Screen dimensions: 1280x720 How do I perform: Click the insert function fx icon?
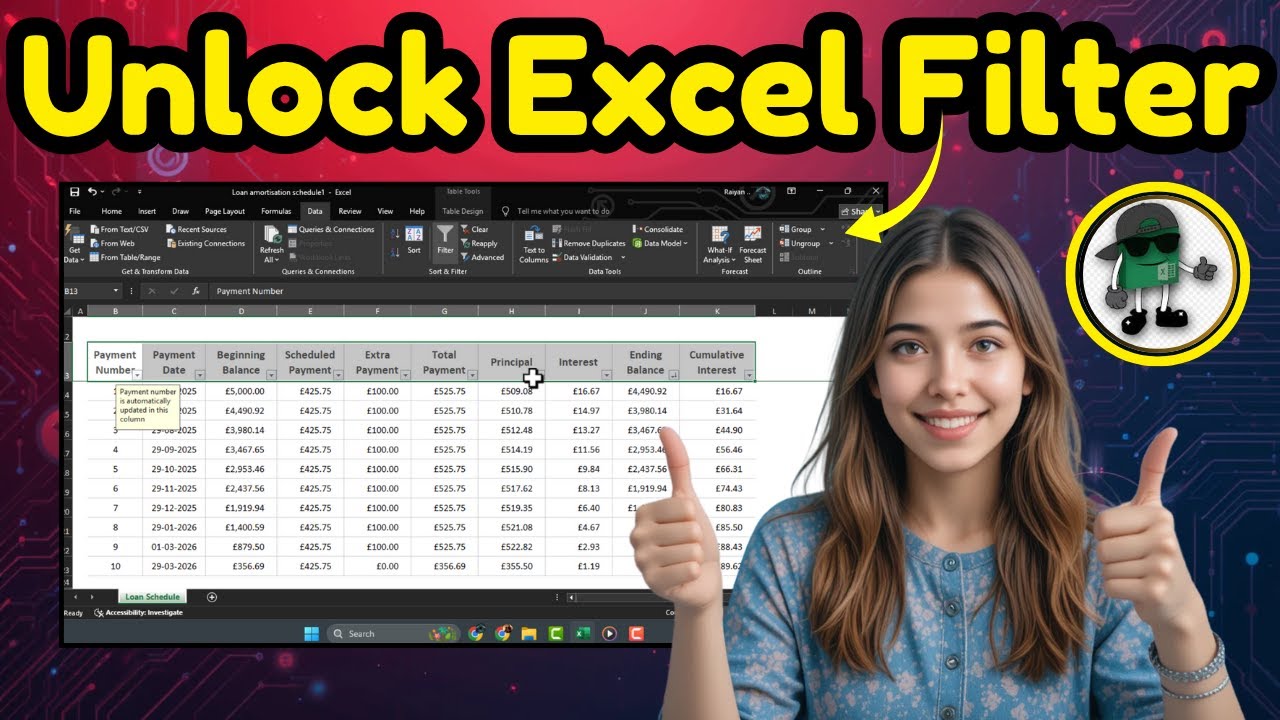pos(196,291)
